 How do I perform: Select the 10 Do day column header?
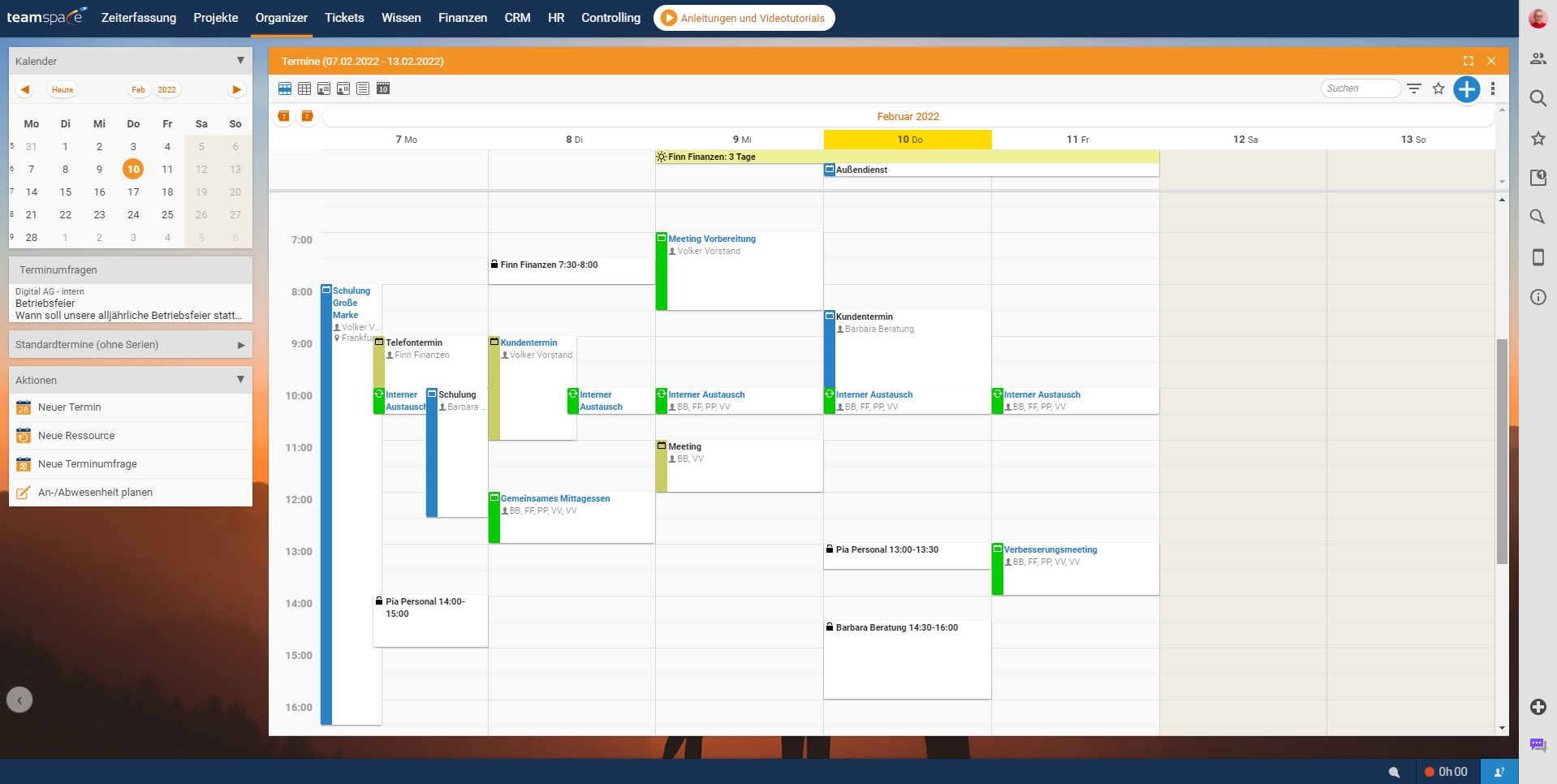(x=908, y=140)
